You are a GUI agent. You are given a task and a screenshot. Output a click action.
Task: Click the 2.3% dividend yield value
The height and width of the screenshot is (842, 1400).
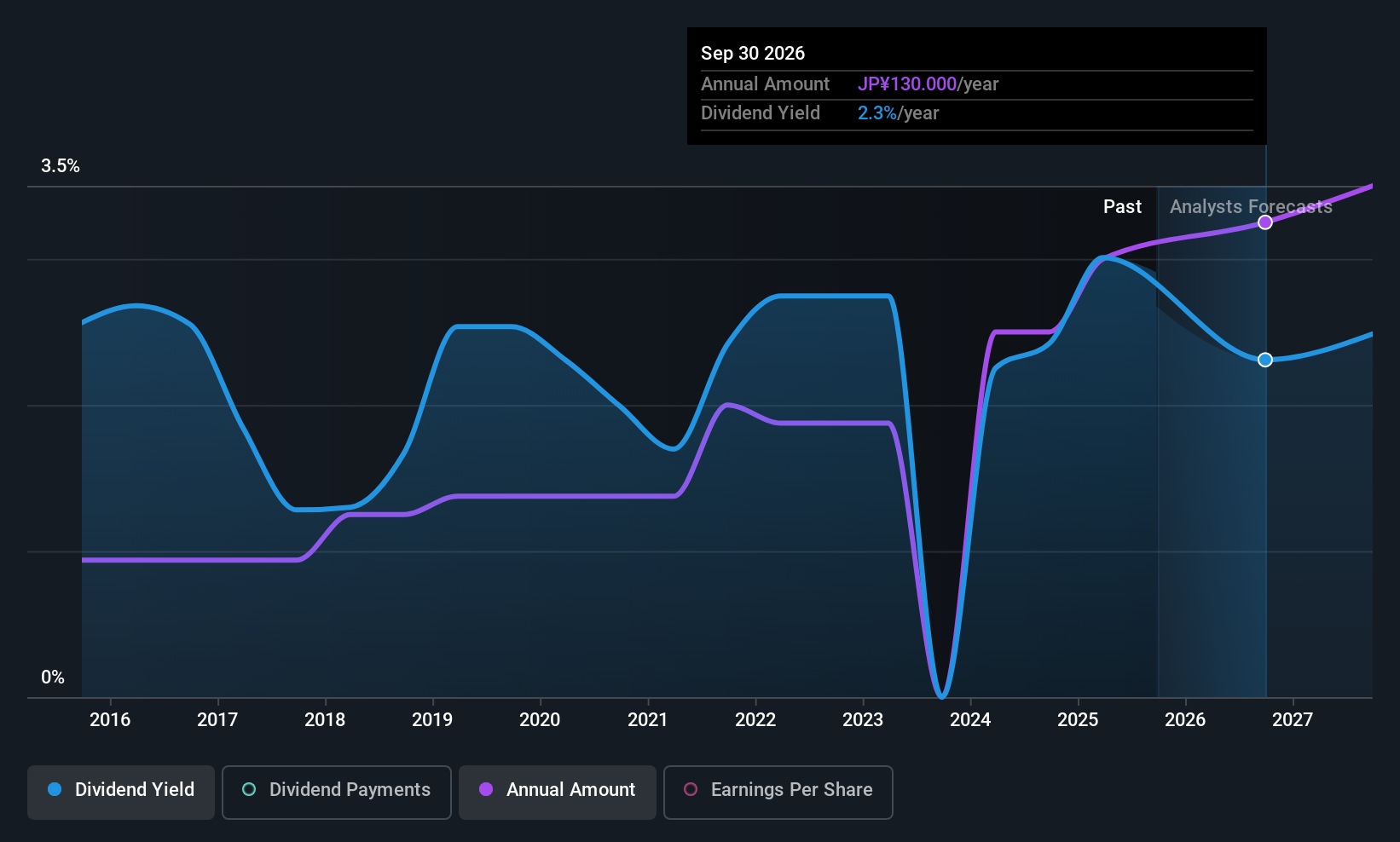(876, 113)
